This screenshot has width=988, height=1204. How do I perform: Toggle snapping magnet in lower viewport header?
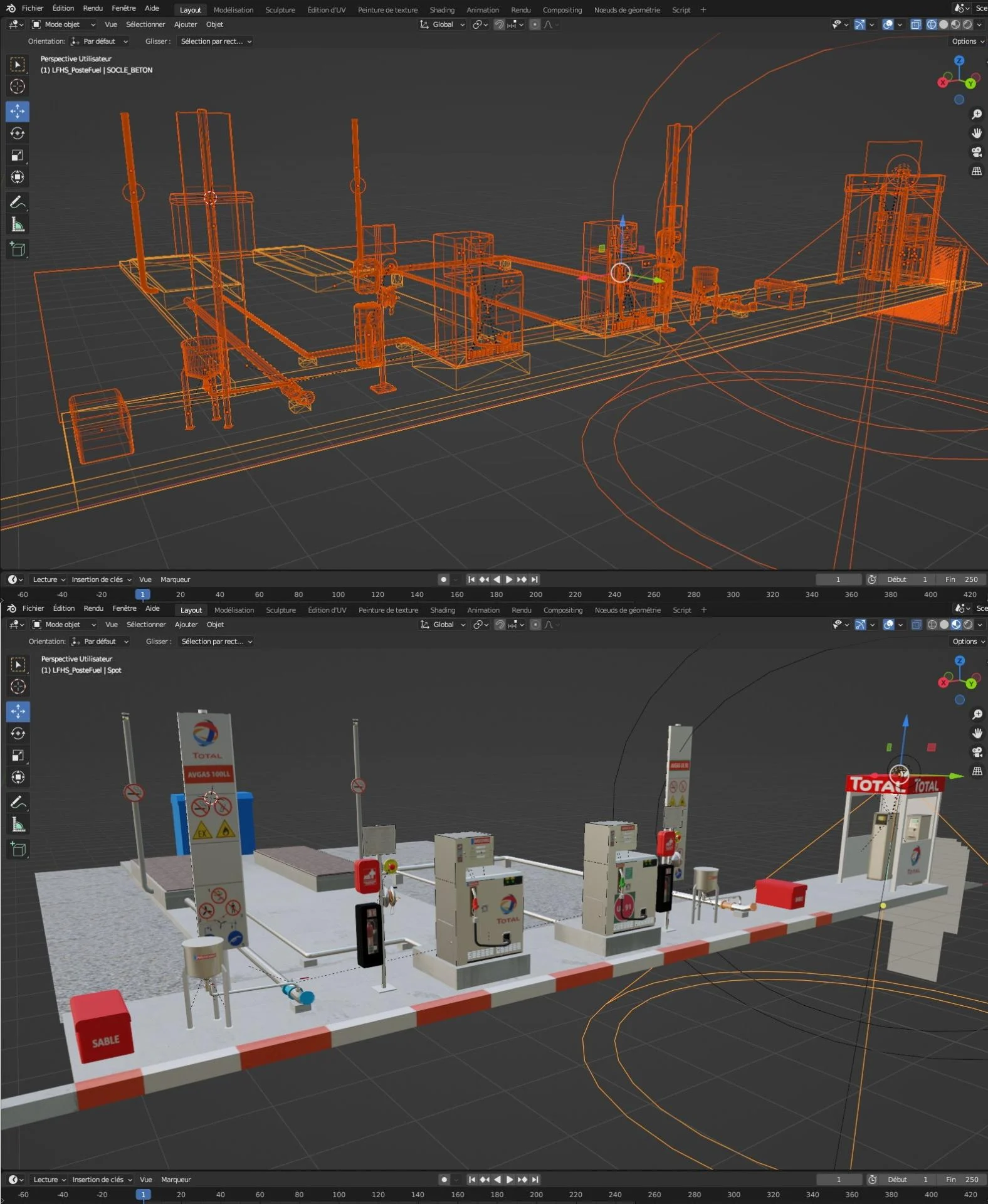coord(500,625)
